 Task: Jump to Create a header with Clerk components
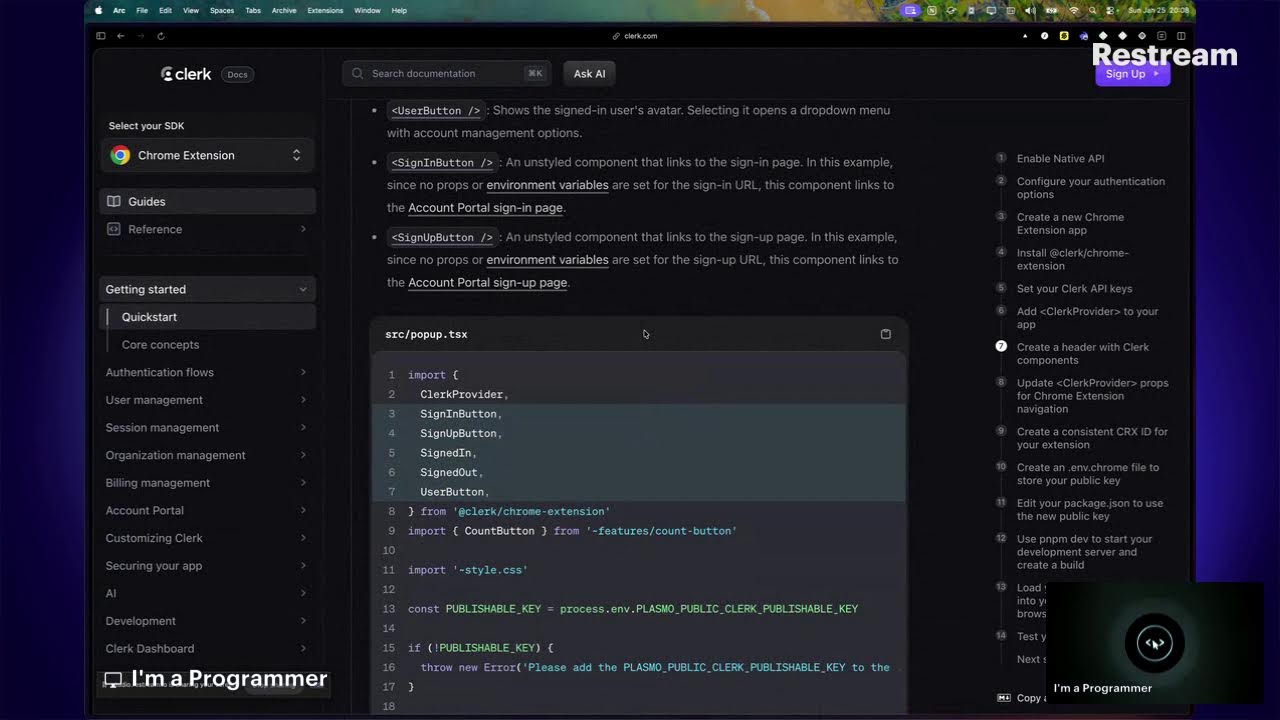(x=1083, y=354)
